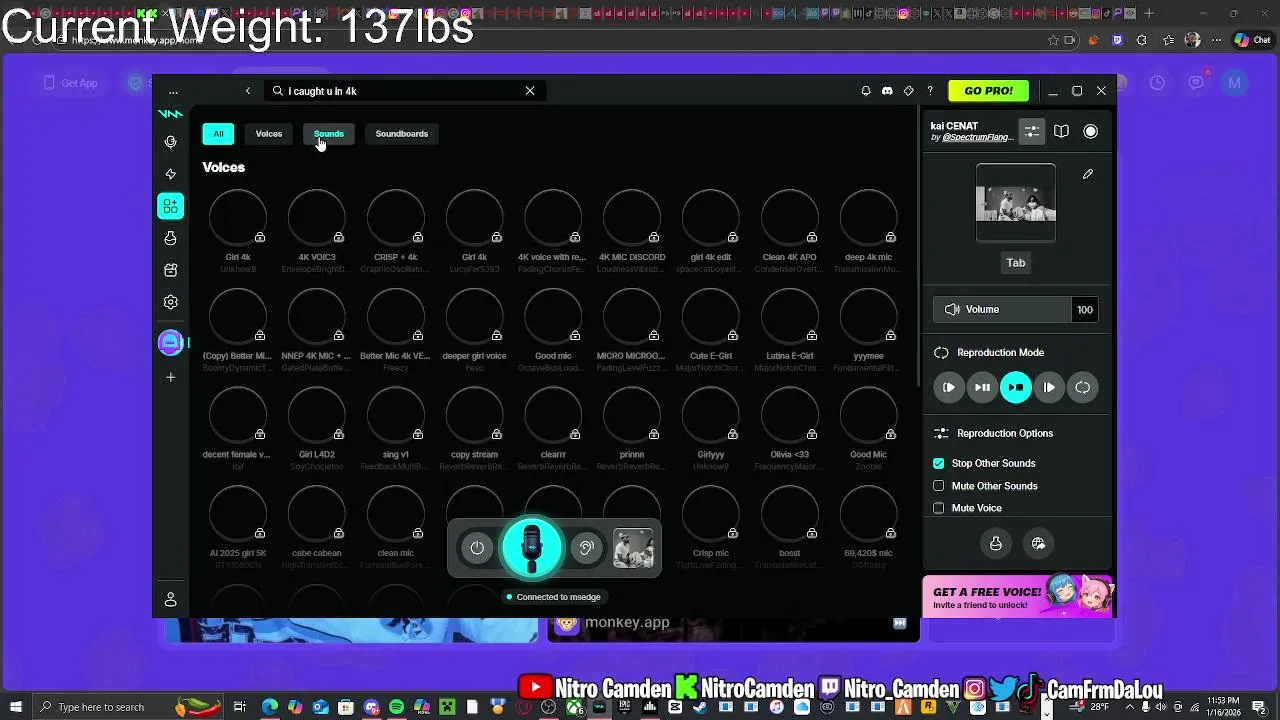
Task: Open the Windows Start button
Action: (15, 707)
